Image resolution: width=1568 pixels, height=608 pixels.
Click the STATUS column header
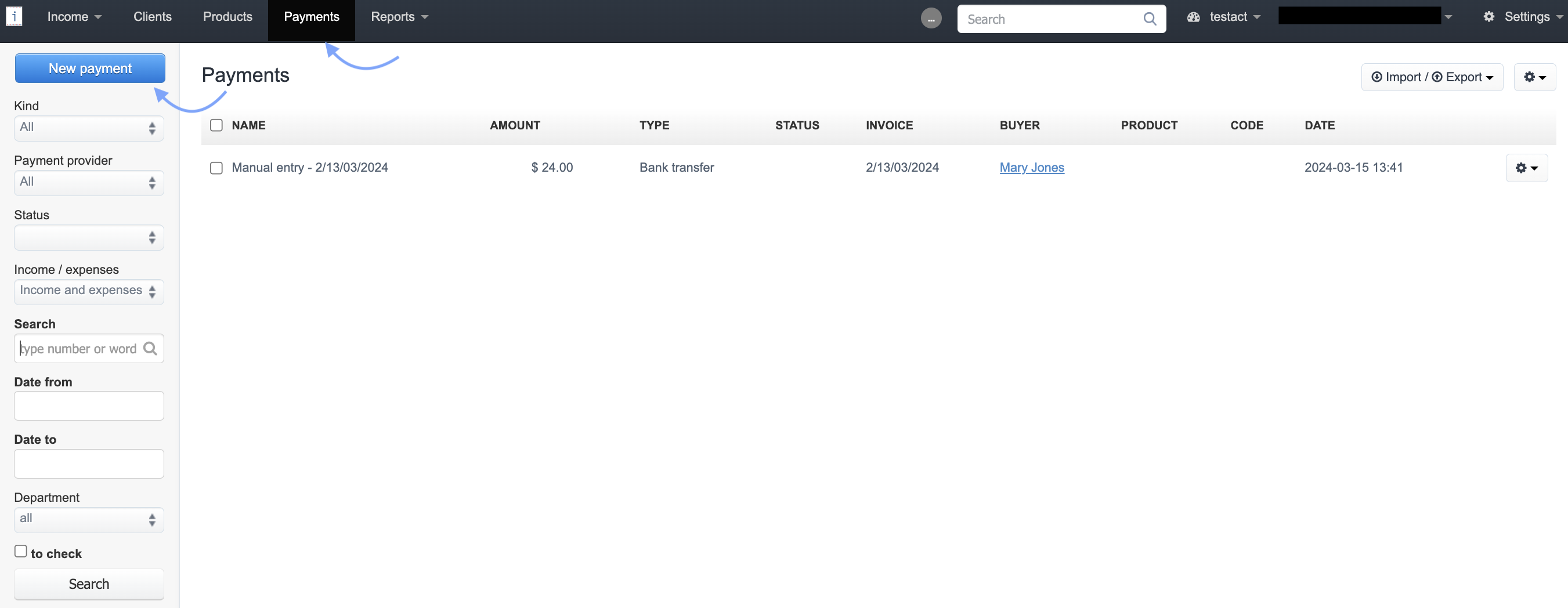click(x=797, y=125)
